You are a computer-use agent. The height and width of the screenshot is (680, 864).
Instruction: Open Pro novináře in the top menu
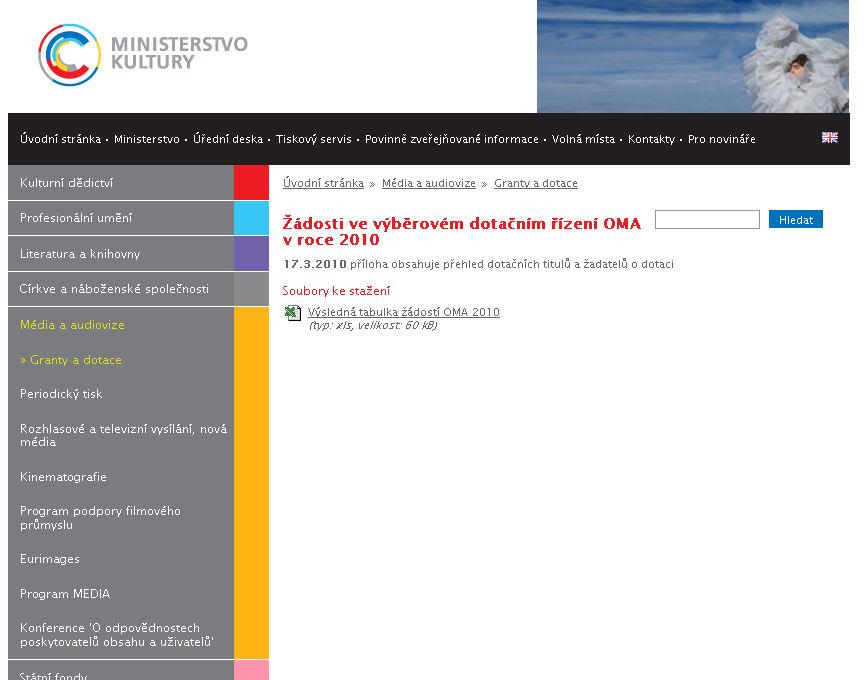pyautogui.click(x=721, y=139)
